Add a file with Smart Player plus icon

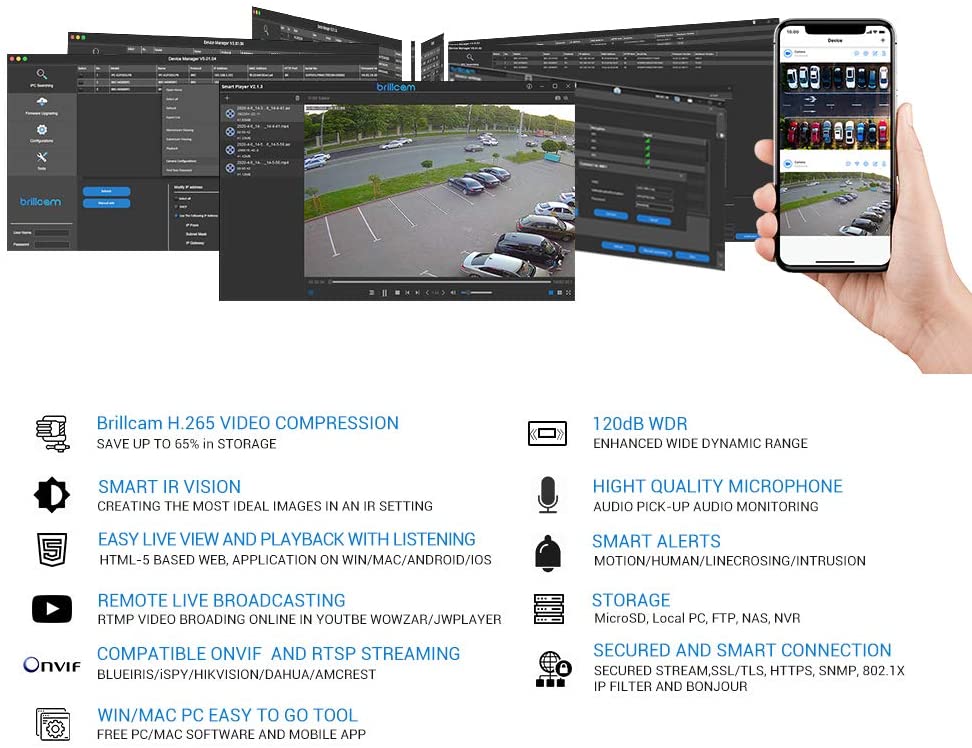(227, 98)
